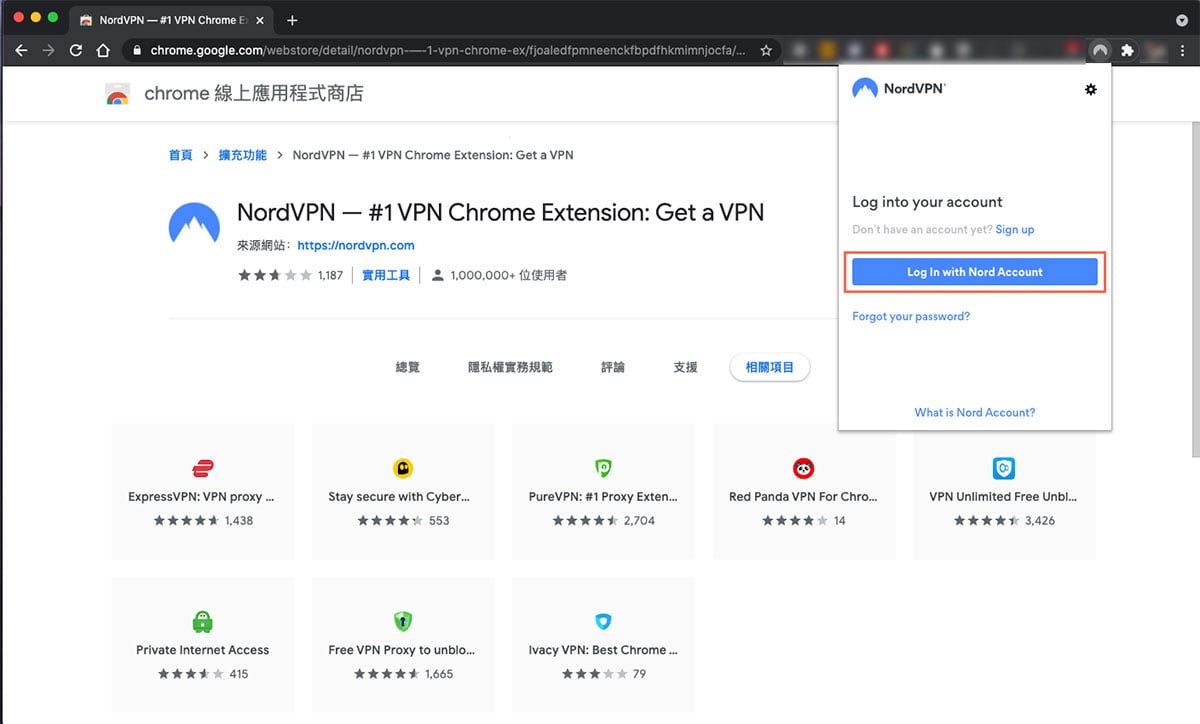Click the 1,000,000+ 位使用者 text
Image resolution: width=1200 pixels, height=724 pixels.
tap(508, 275)
